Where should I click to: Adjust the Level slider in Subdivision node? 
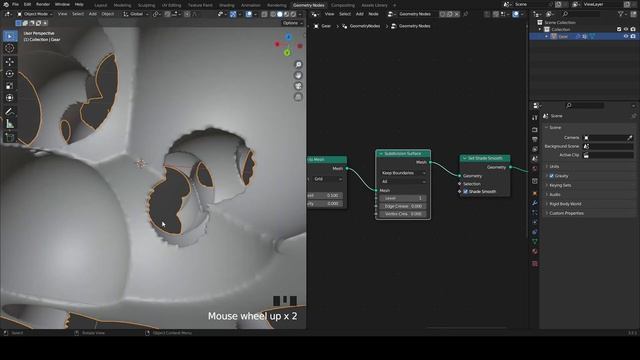(403, 198)
